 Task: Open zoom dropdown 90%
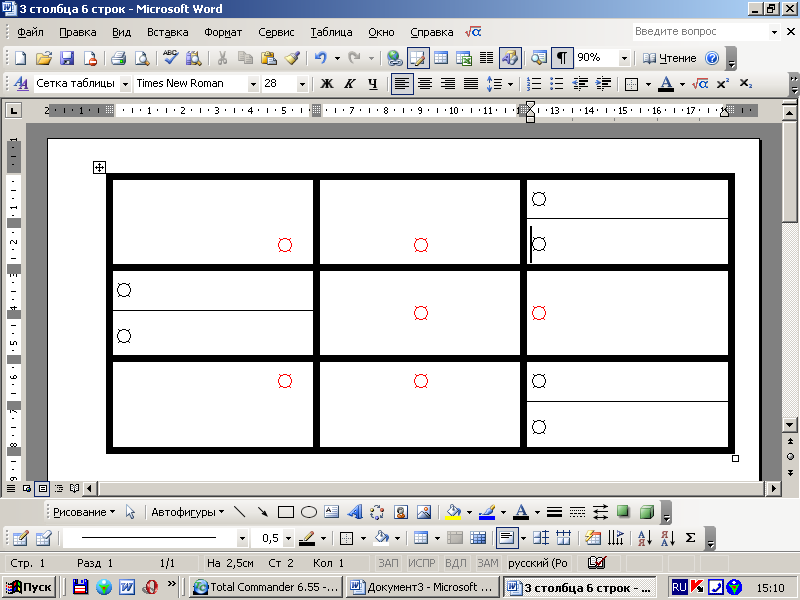(x=624, y=58)
